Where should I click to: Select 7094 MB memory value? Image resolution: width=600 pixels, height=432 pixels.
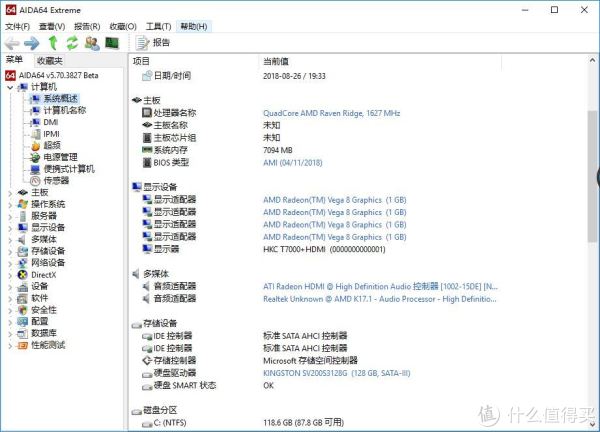278,150
